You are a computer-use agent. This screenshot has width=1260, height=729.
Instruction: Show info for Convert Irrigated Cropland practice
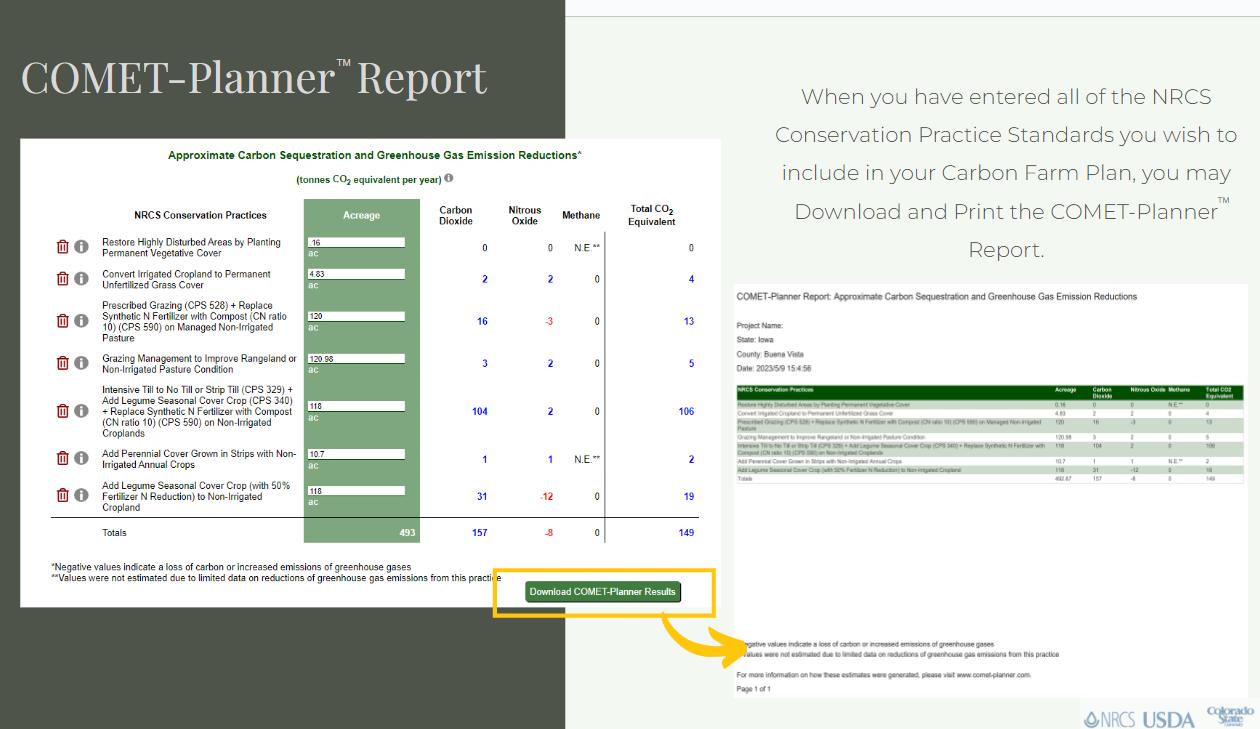pos(81,279)
